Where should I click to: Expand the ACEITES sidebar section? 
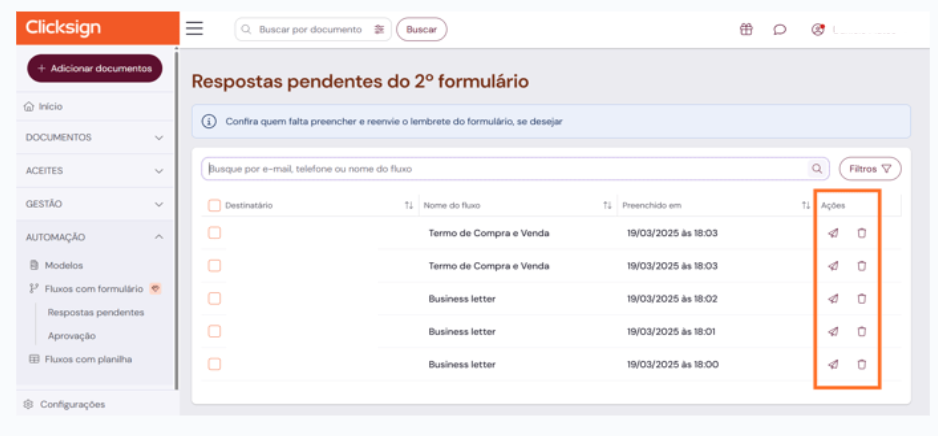[x=159, y=171]
